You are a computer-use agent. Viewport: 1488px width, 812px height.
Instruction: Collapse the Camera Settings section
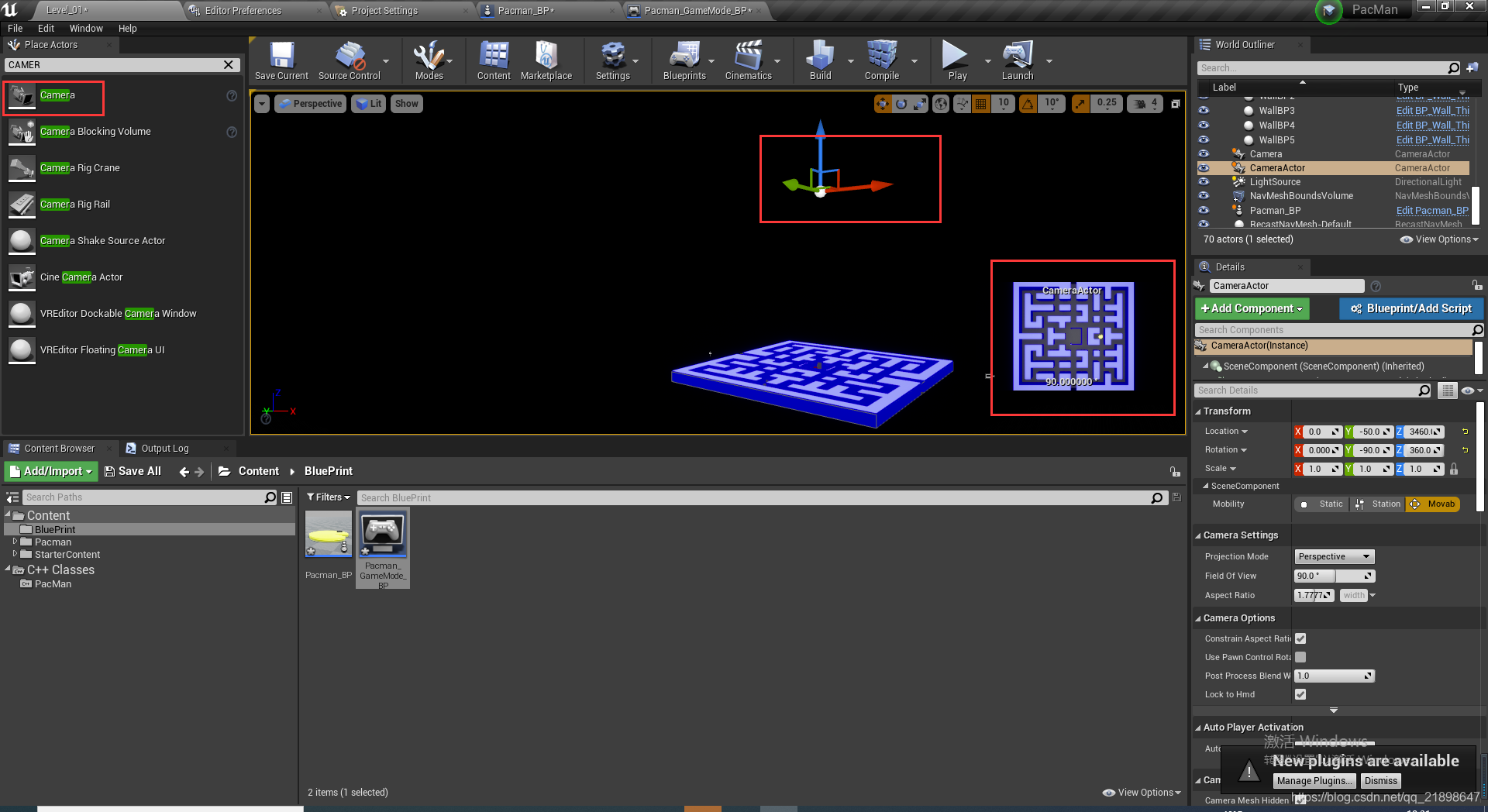tap(1198, 535)
